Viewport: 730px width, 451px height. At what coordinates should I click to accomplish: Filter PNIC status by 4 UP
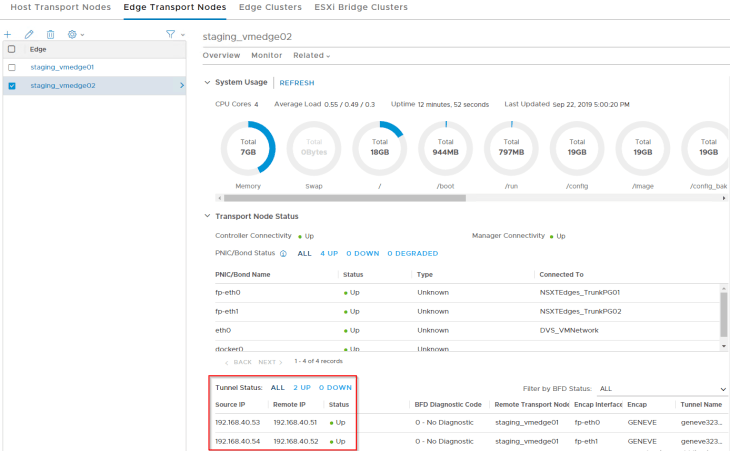tap(330, 253)
